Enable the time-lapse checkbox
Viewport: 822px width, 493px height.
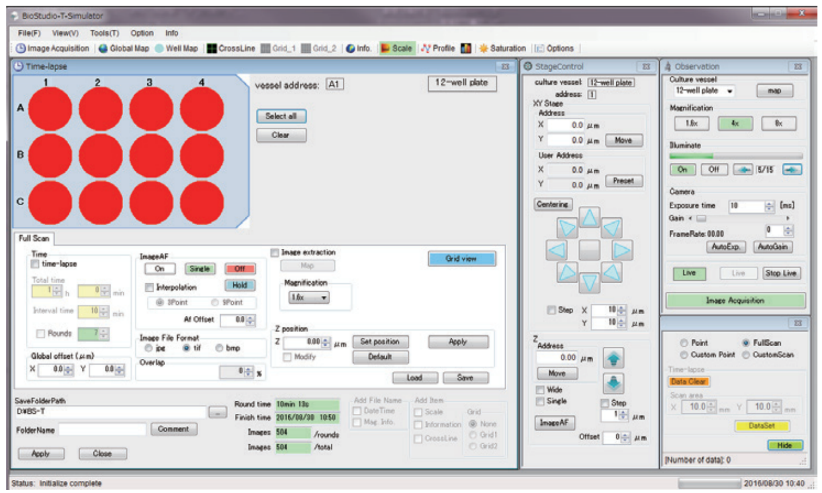(x=35, y=264)
